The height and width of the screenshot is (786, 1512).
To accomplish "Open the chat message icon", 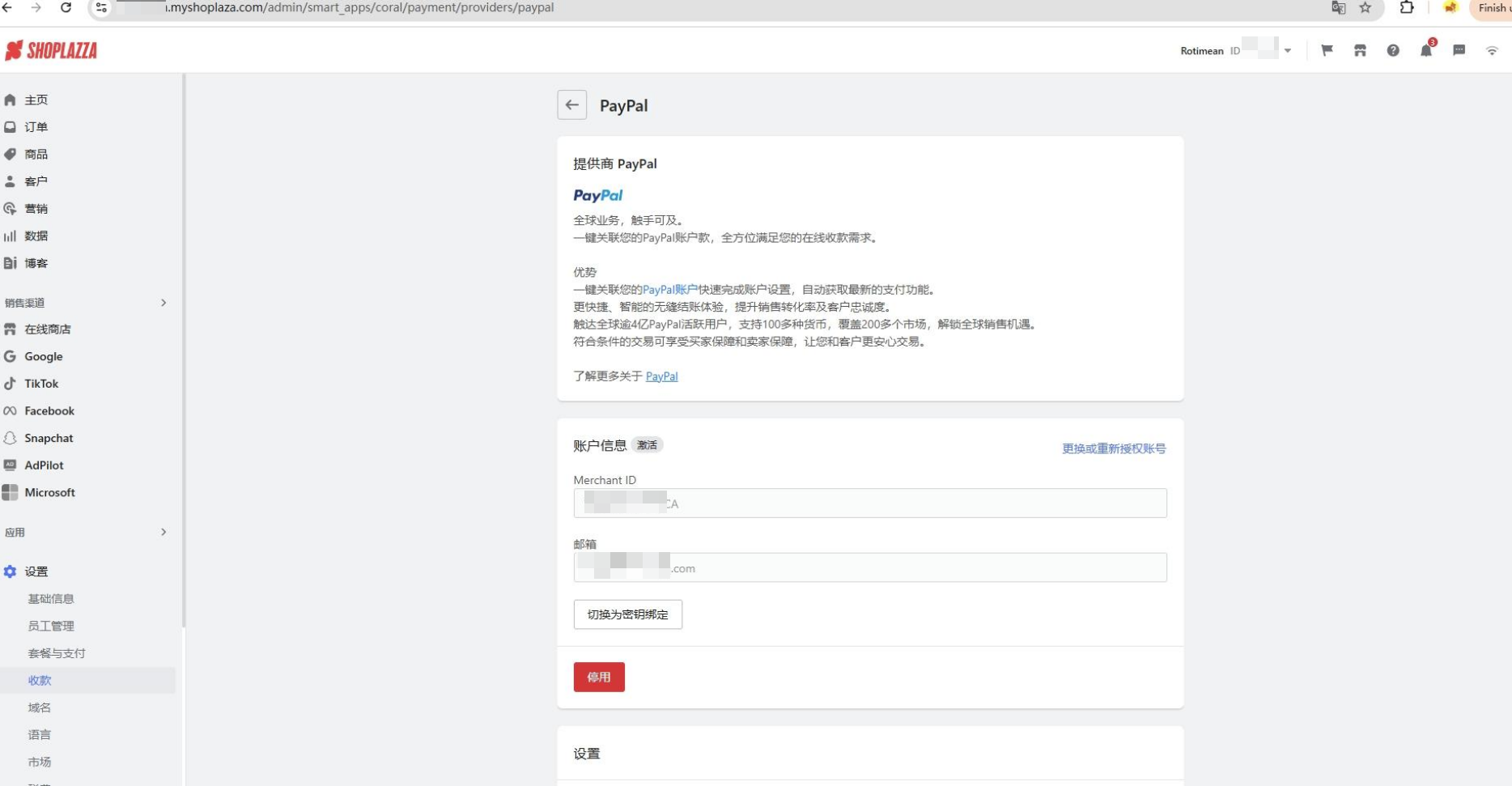I will (x=1459, y=50).
